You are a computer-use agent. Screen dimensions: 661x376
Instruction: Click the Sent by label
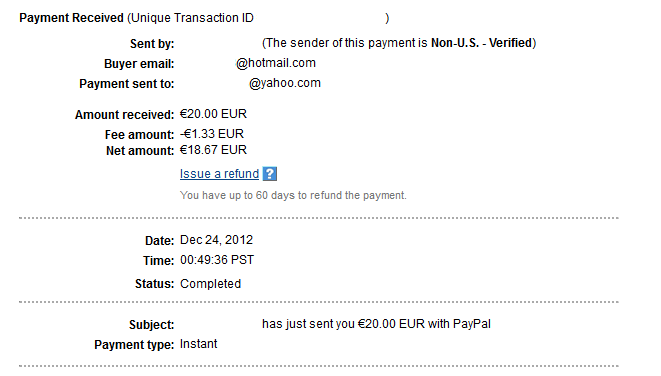[152, 44]
